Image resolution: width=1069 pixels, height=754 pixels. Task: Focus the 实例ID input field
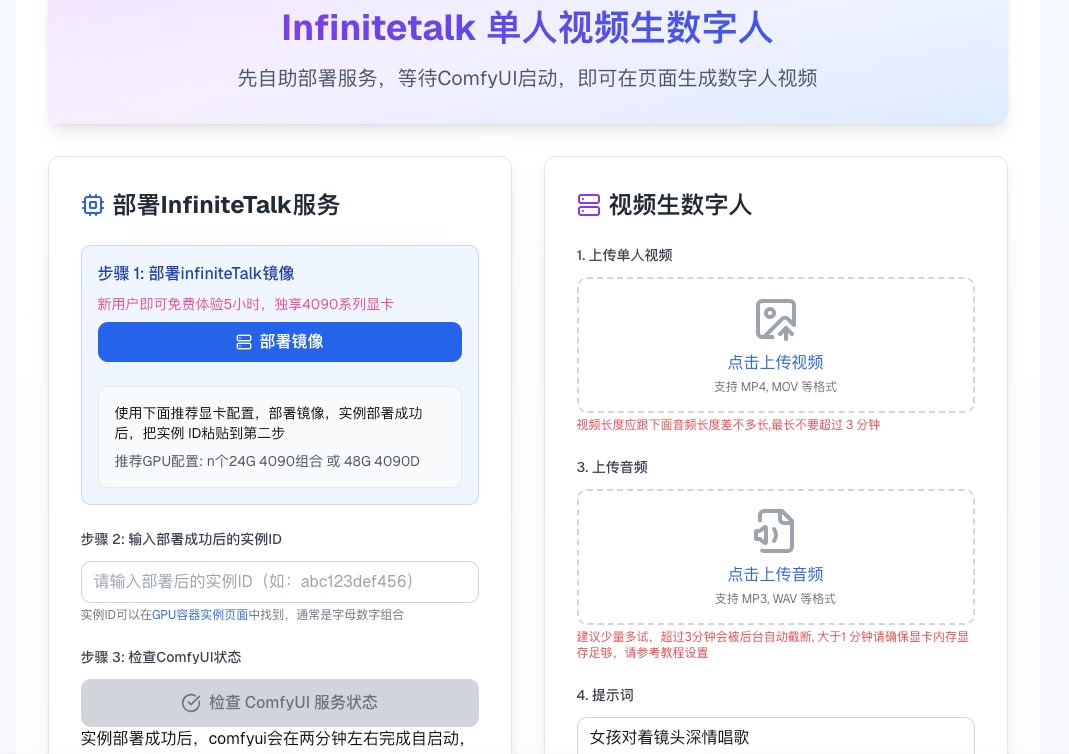coord(280,582)
